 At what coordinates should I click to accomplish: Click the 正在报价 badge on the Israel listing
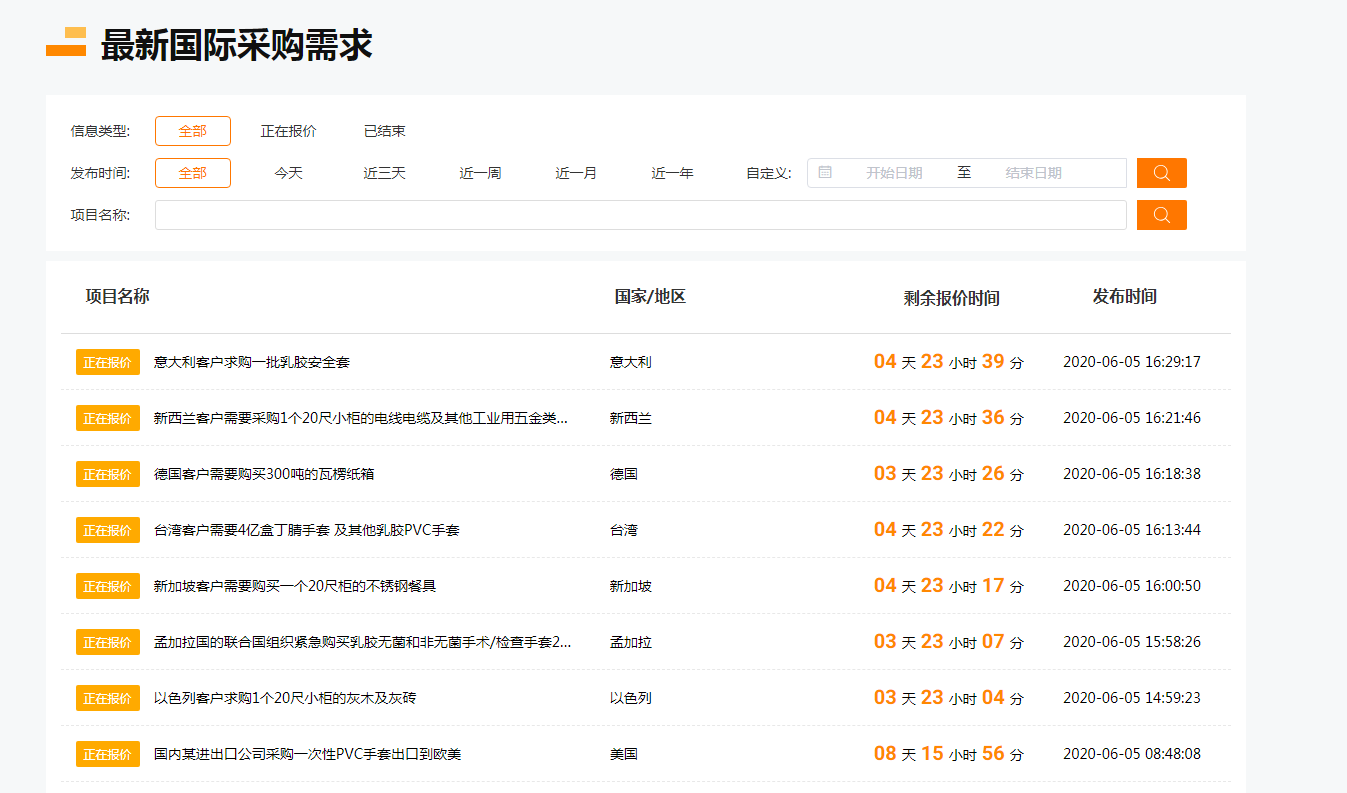coord(107,697)
